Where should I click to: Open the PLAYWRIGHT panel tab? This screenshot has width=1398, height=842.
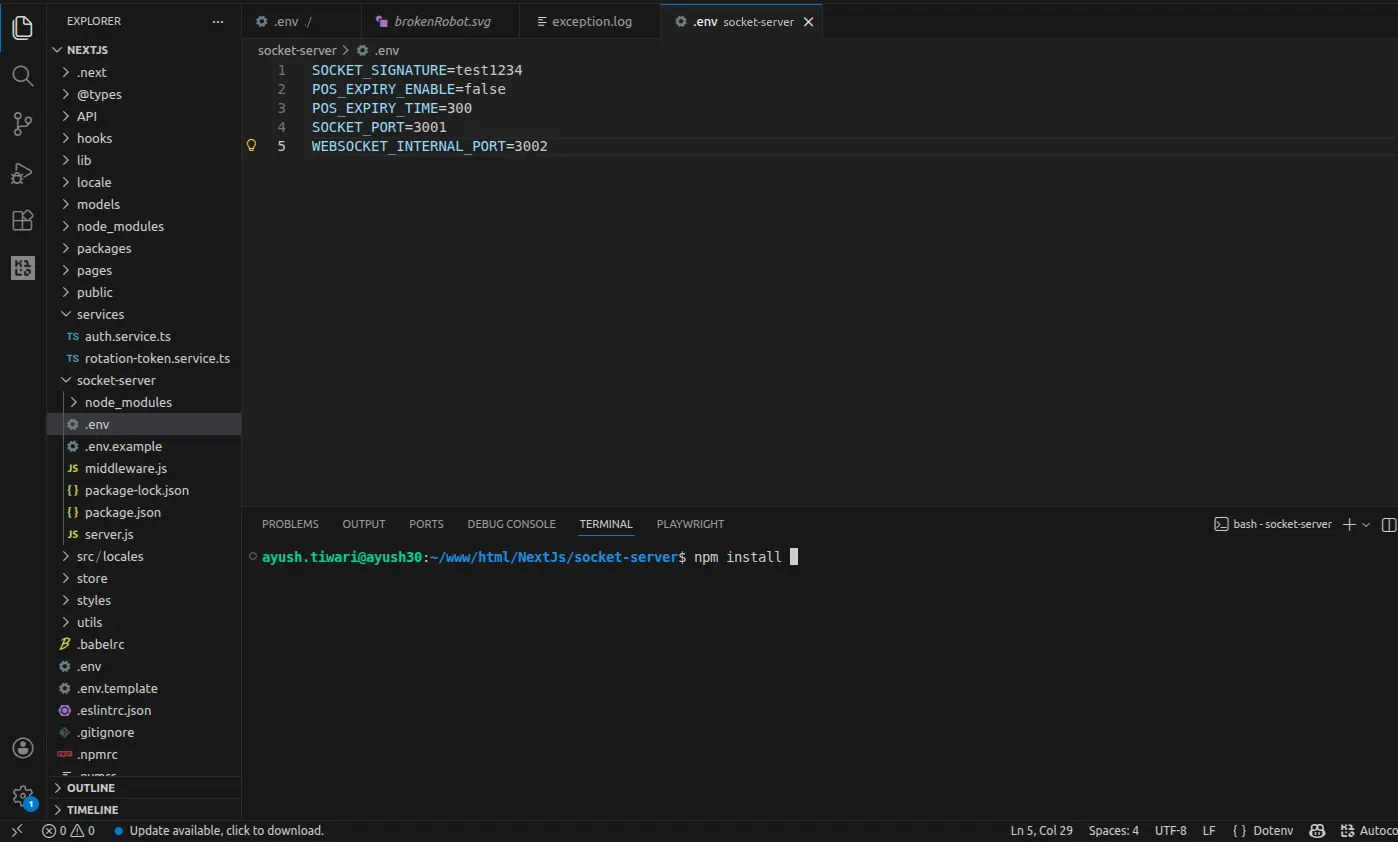click(690, 524)
